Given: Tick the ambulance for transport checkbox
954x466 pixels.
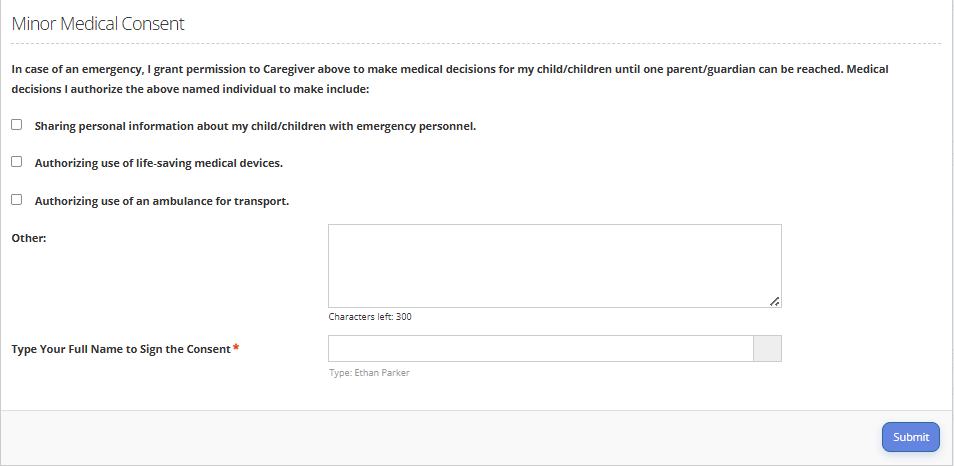Looking at the screenshot, I should (16, 200).
